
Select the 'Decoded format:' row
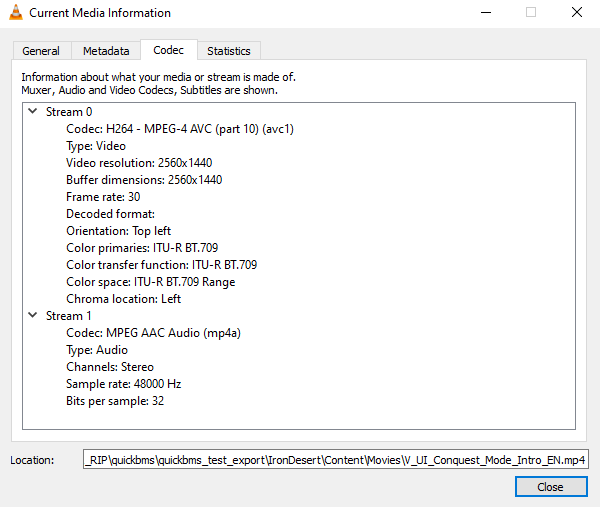coord(111,214)
